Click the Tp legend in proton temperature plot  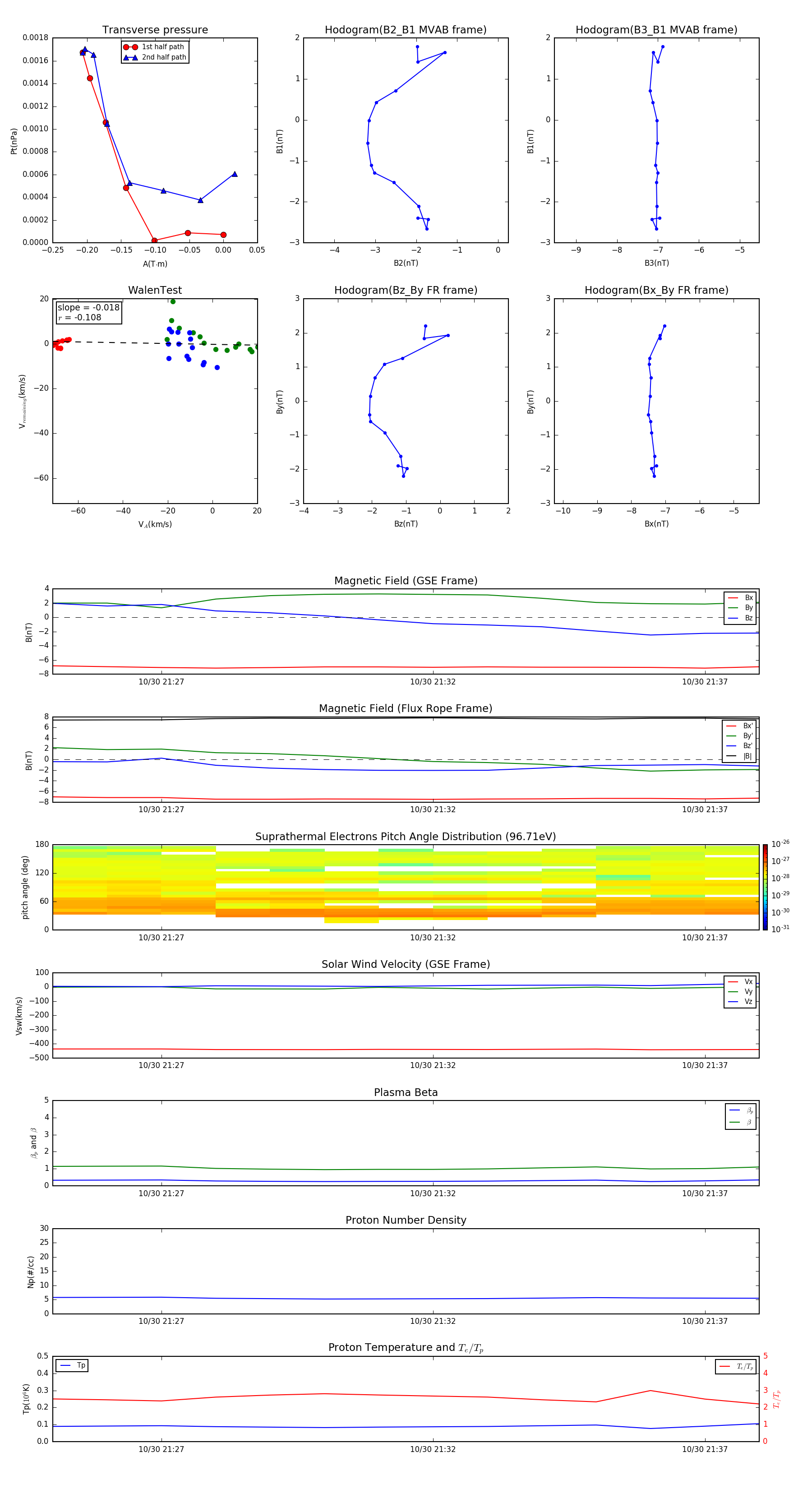pyautogui.click(x=72, y=1365)
